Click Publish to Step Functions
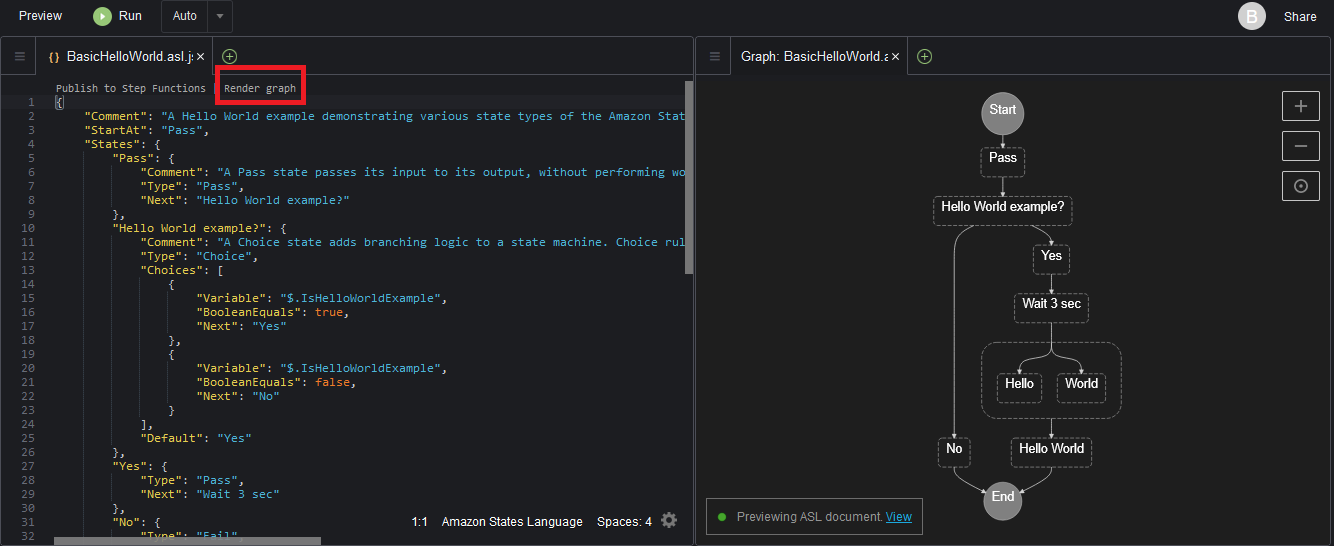1334x546 pixels. 130,88
